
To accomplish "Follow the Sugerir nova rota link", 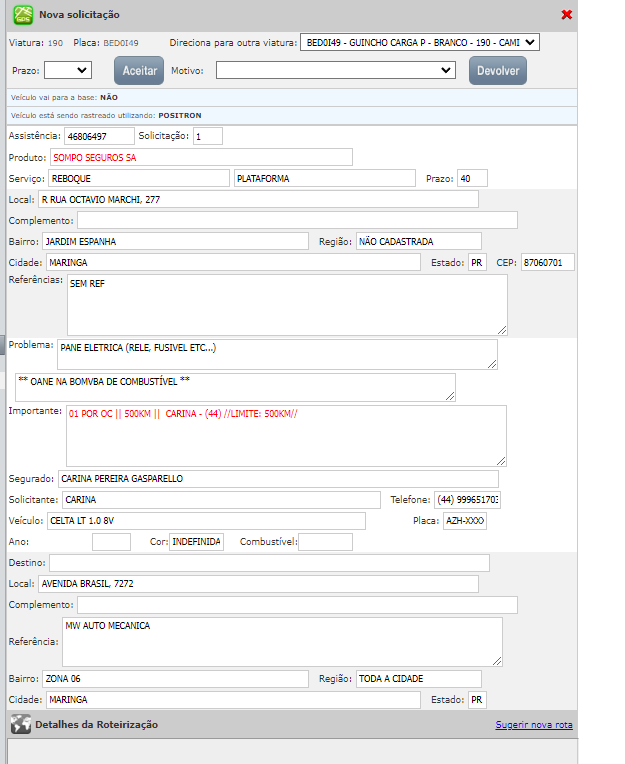I will (533, 725).
